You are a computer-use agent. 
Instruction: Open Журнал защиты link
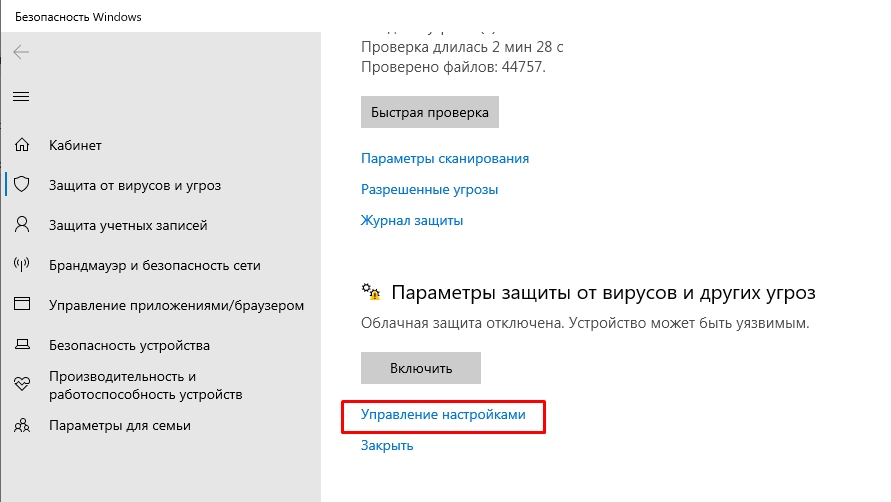click(412, 221)
